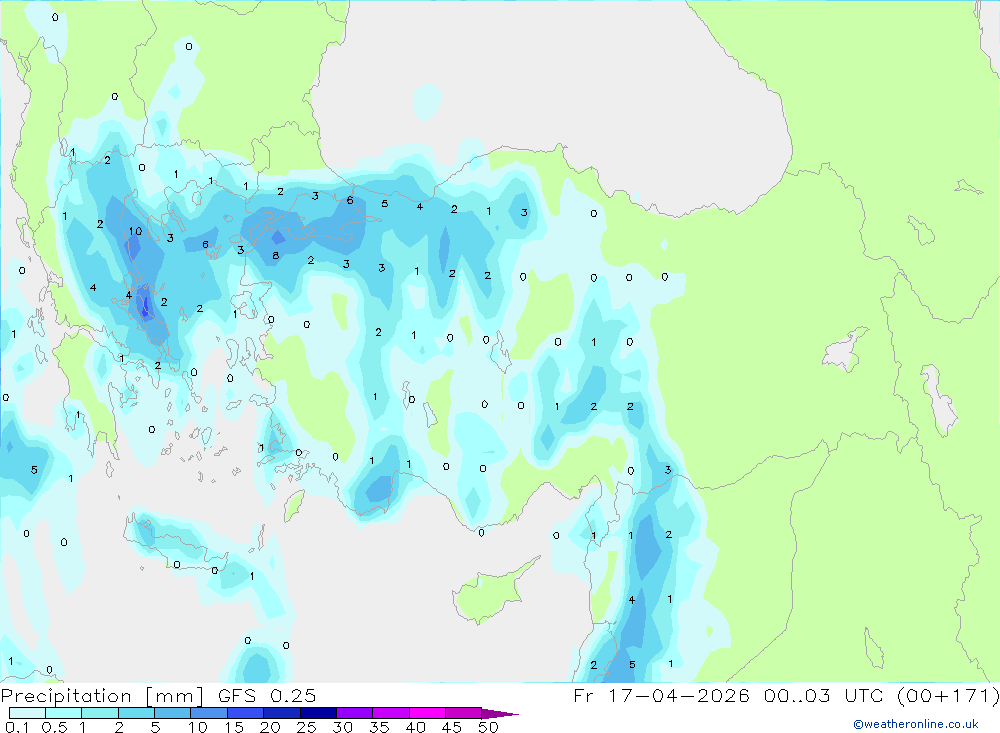This screenshot has height=733, width=1000.
Task: Click the legend label '15'
Action: [233, 727]
